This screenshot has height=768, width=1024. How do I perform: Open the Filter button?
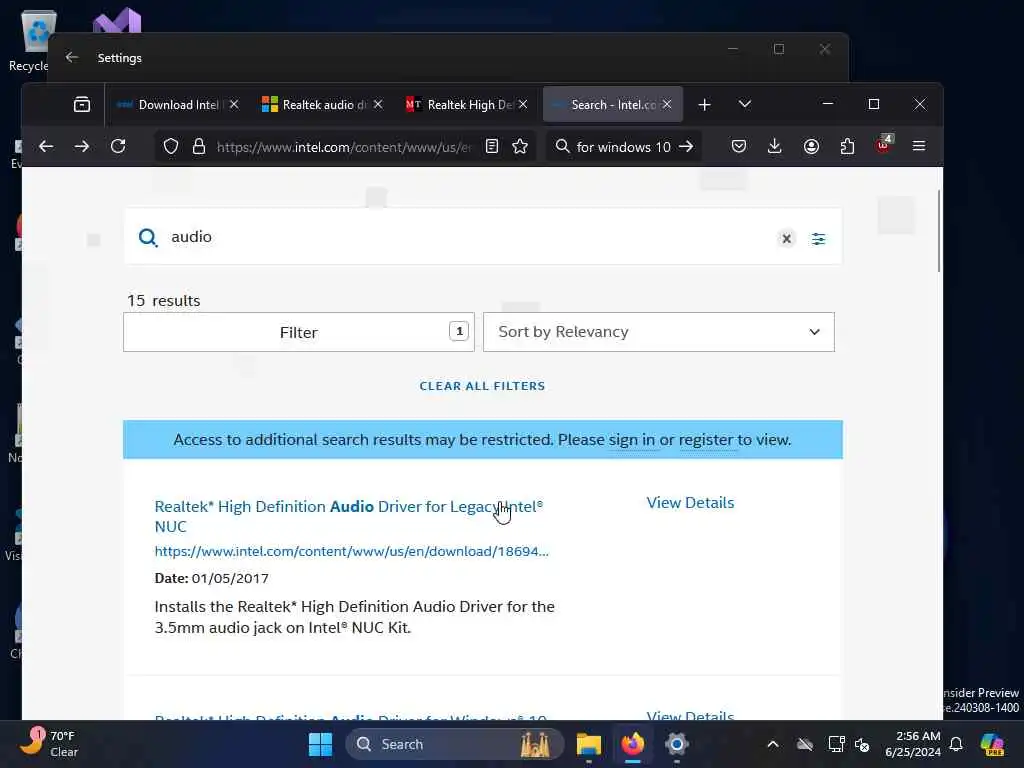click(x=298, y=332)
